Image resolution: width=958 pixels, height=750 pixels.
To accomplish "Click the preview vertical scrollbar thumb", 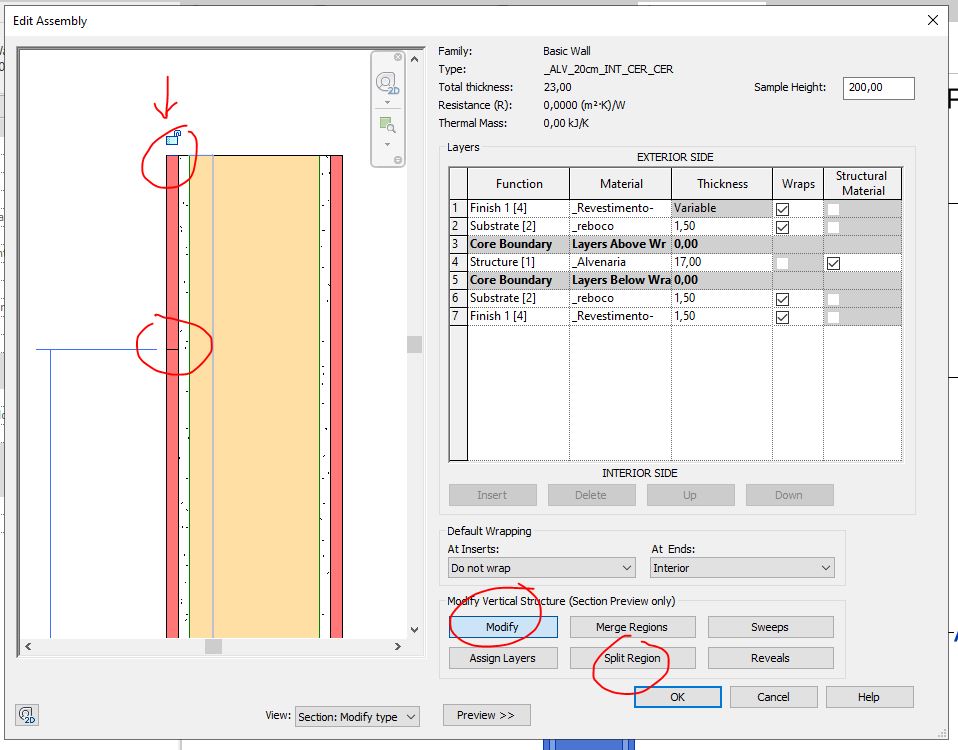I will point(414,344).
